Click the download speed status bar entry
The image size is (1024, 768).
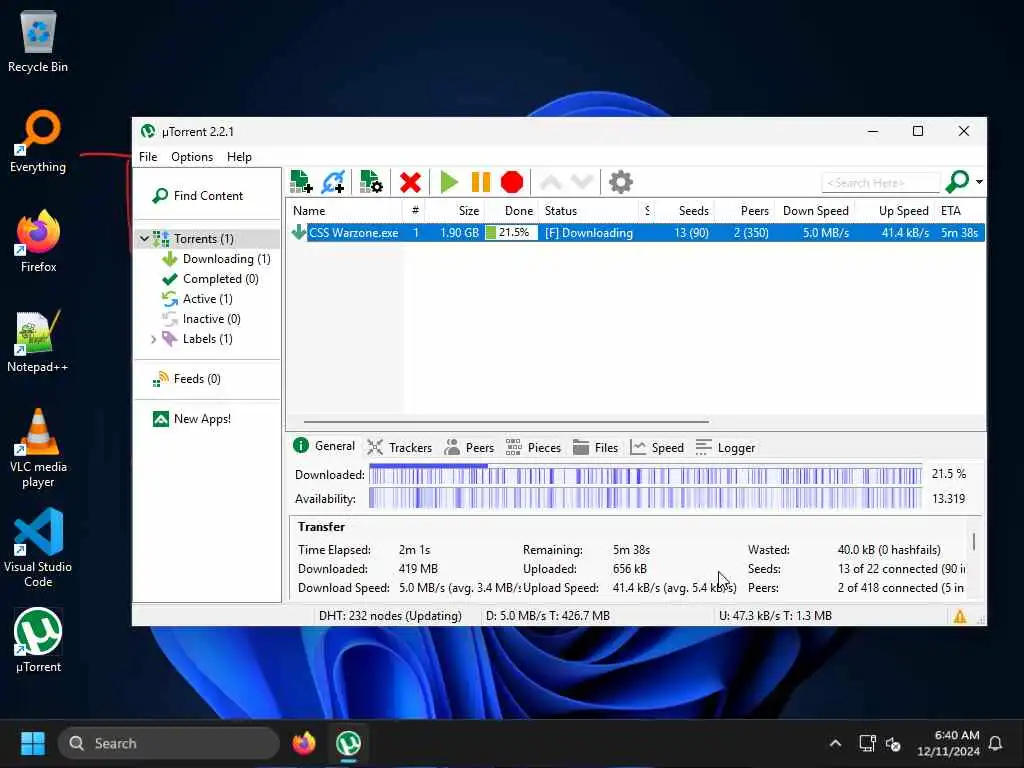[x=548, y=616]
